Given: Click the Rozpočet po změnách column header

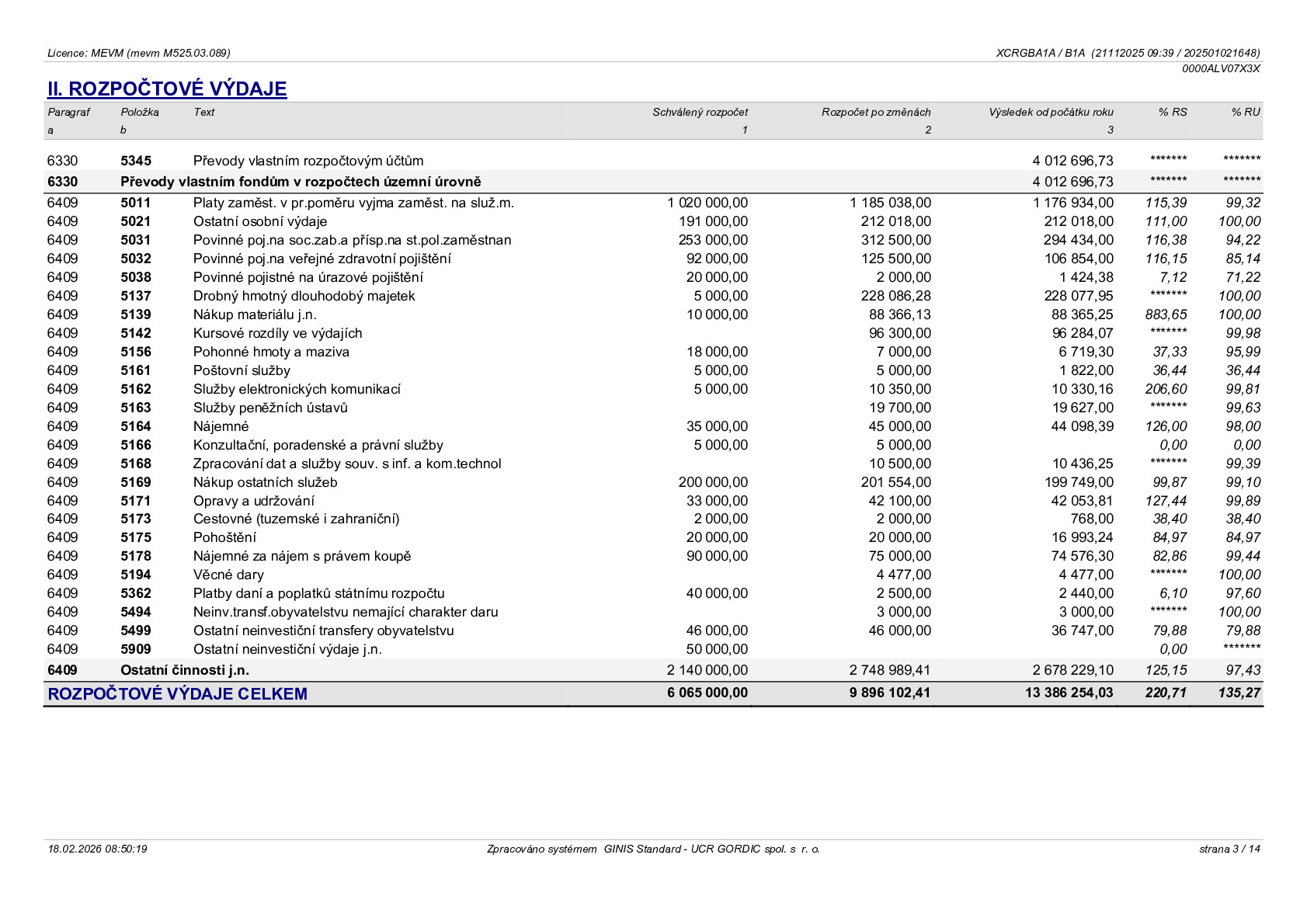Looking at the screenshot, I should coord(876,112).
